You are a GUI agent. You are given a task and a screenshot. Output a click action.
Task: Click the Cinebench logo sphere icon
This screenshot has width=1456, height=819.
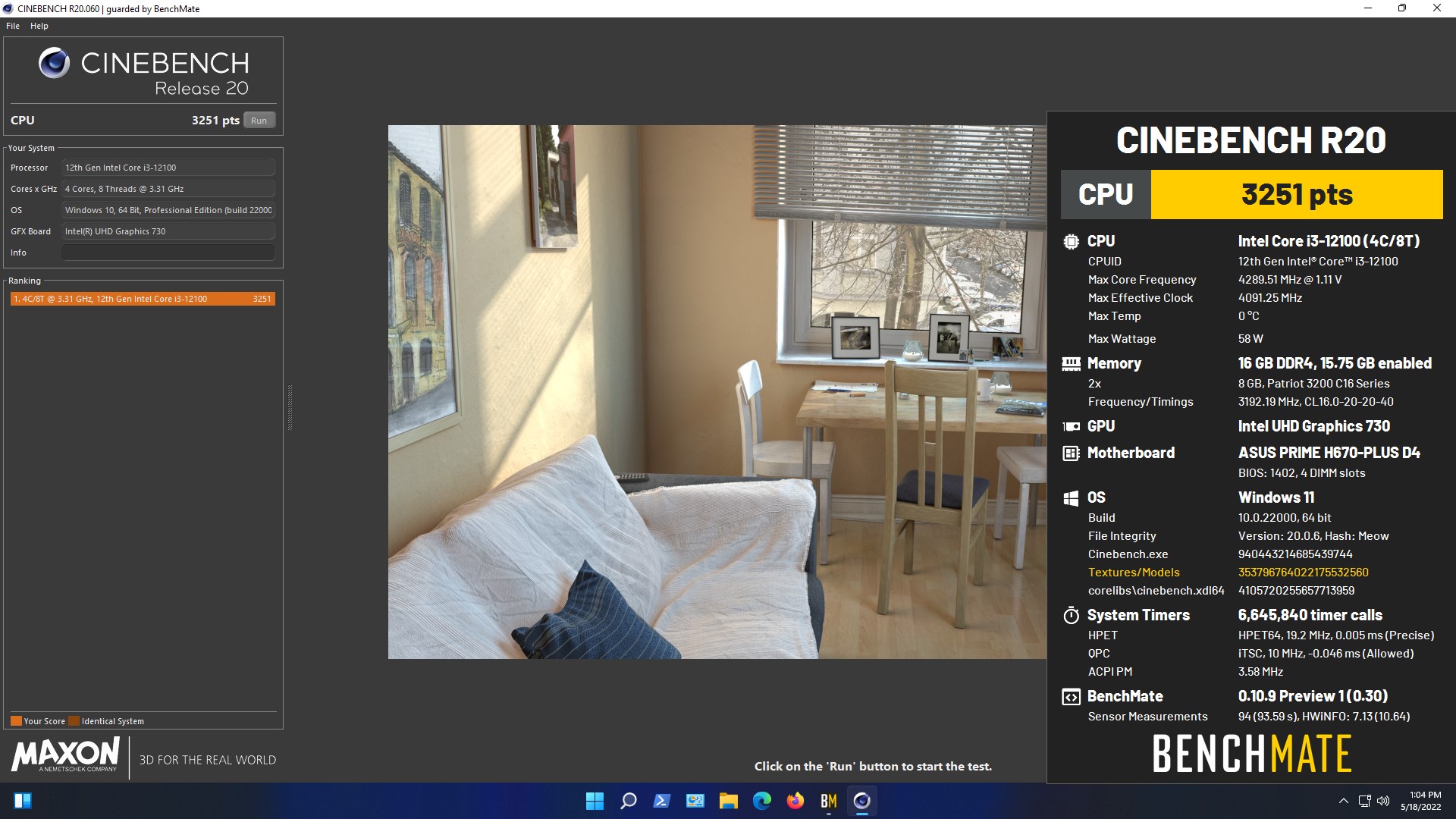[54, 63]
